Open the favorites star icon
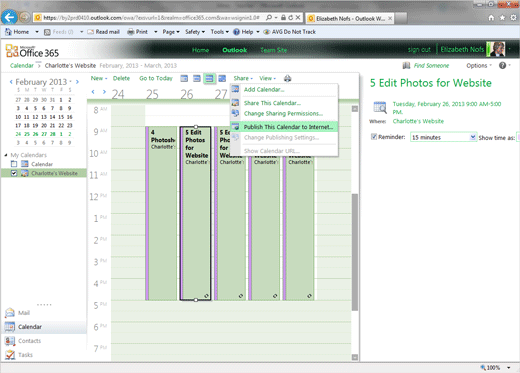The image size is (520, 373). click(502, 18)
